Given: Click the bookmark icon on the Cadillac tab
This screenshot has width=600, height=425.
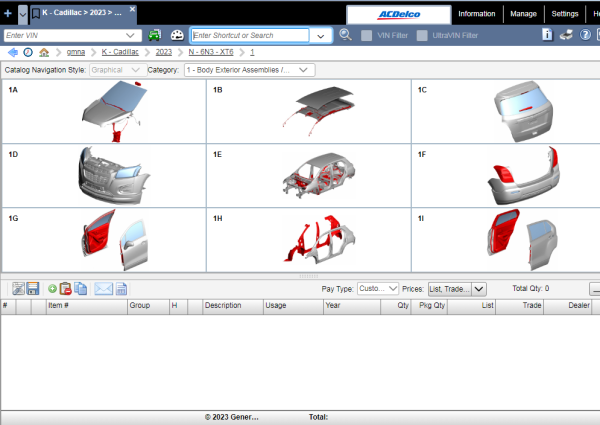Looking at the screenshot, I should coord(36,14).
